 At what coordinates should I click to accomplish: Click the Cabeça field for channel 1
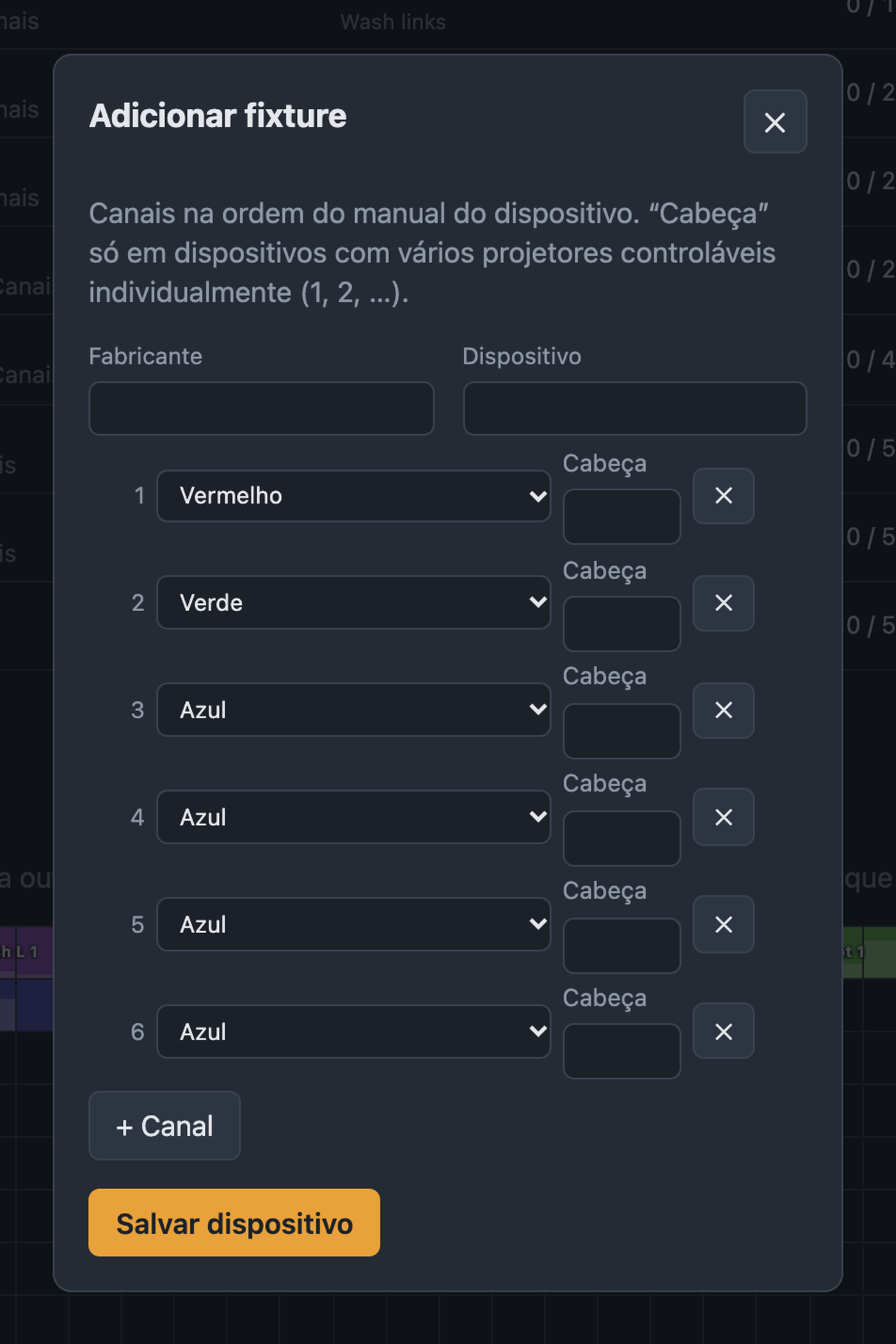click(621, 516)
